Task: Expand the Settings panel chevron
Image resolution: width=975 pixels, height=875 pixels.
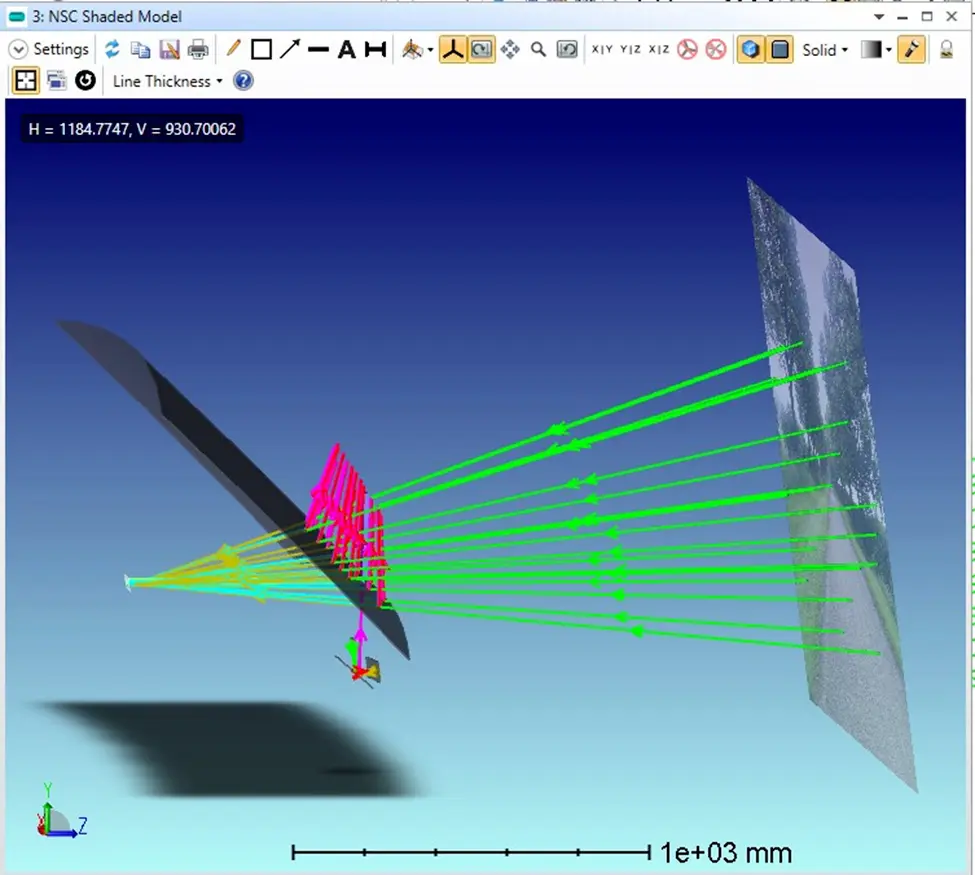Action: coord(18,49)
